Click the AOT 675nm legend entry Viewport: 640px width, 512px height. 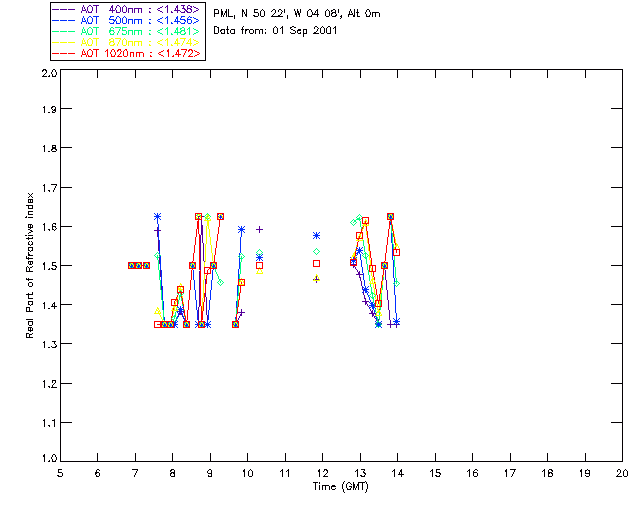pyautogui.click(x=127, y=31)
